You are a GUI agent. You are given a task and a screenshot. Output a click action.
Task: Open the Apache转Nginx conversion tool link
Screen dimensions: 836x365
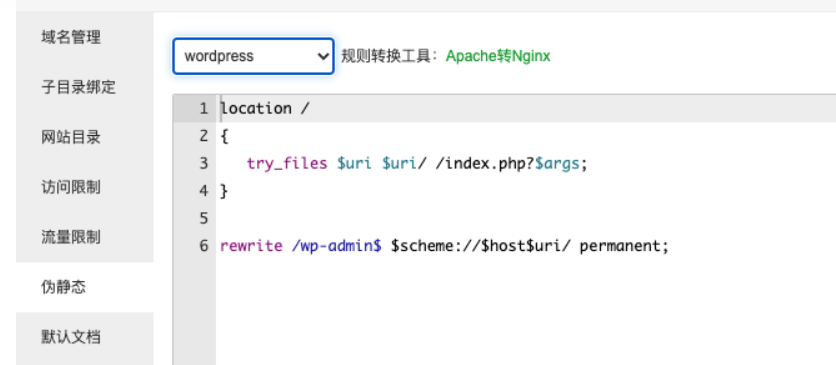(x=498, y=56)
